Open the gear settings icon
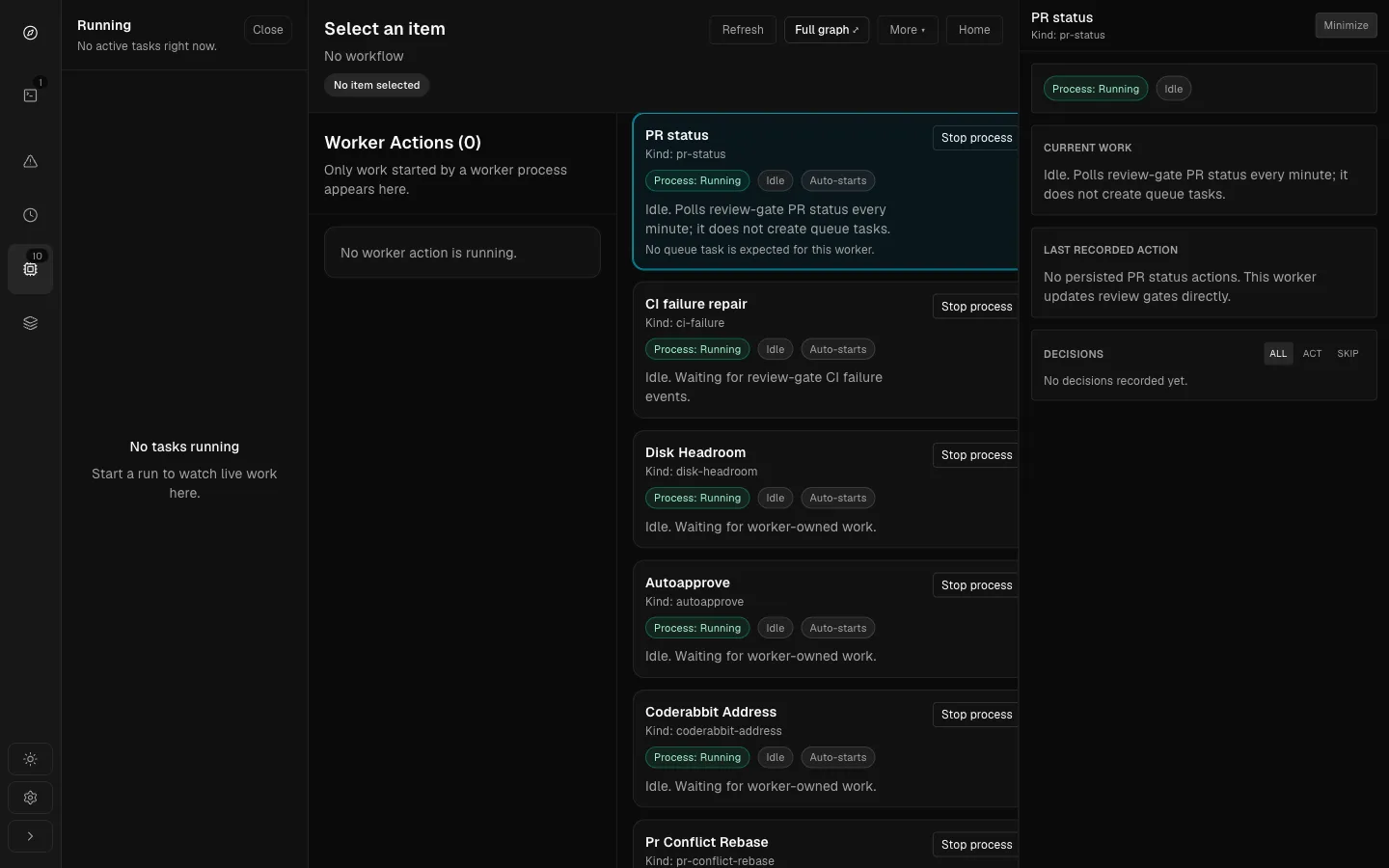The width and height of the screenshot is (1389, 868). pos(30,798)
